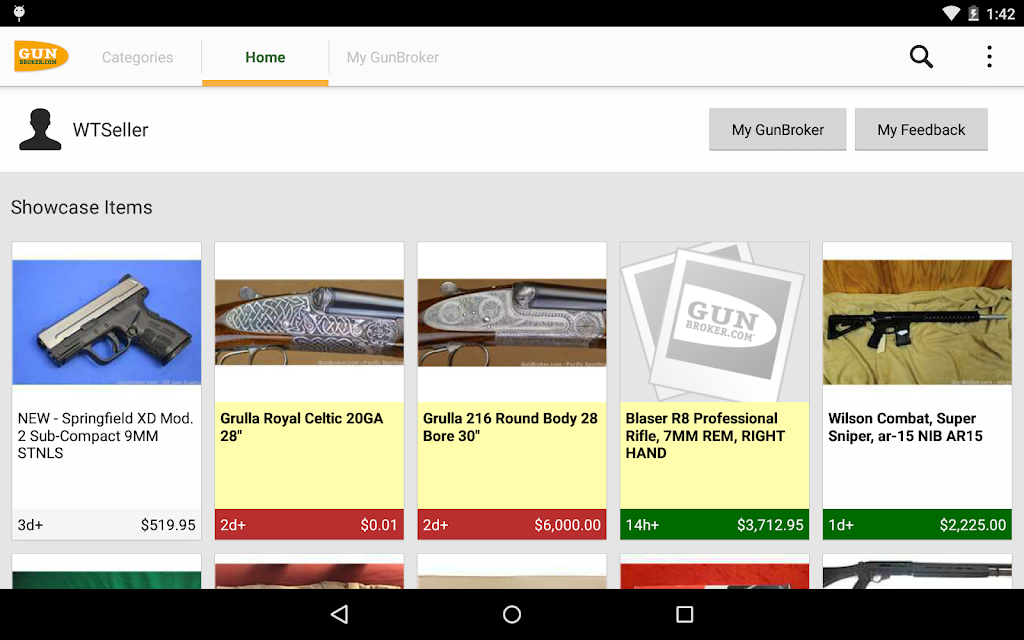Click the My Feedback button
The width and height of the screenshot is (1024, 640).
coord(921,129)
